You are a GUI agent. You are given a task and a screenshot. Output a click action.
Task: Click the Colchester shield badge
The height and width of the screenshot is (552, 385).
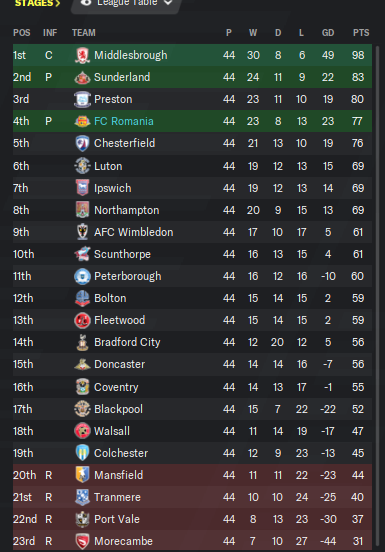pyautogui.click(x=82, y=453)
